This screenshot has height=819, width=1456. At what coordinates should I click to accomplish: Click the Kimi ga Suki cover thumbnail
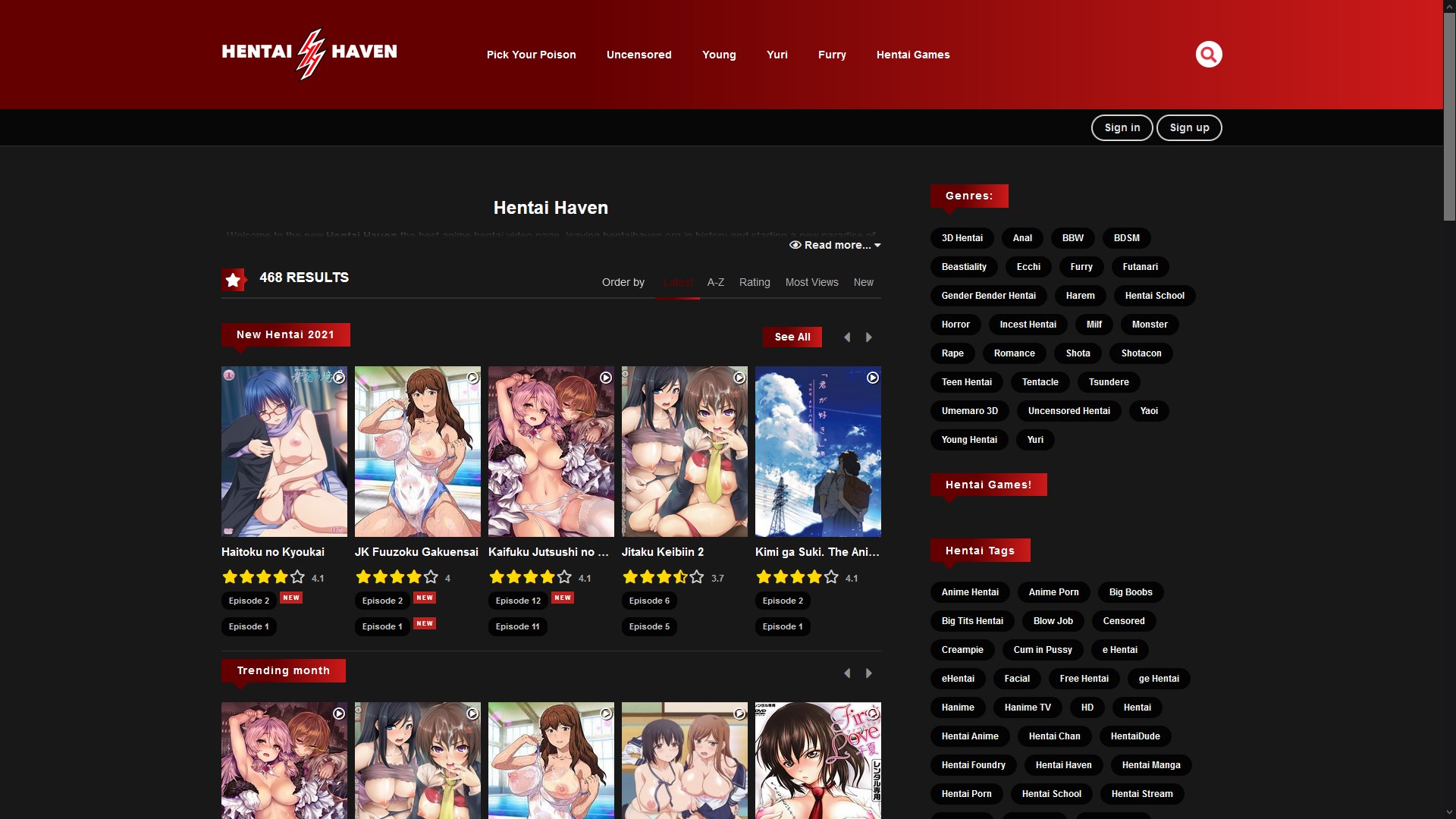point(817,452)
